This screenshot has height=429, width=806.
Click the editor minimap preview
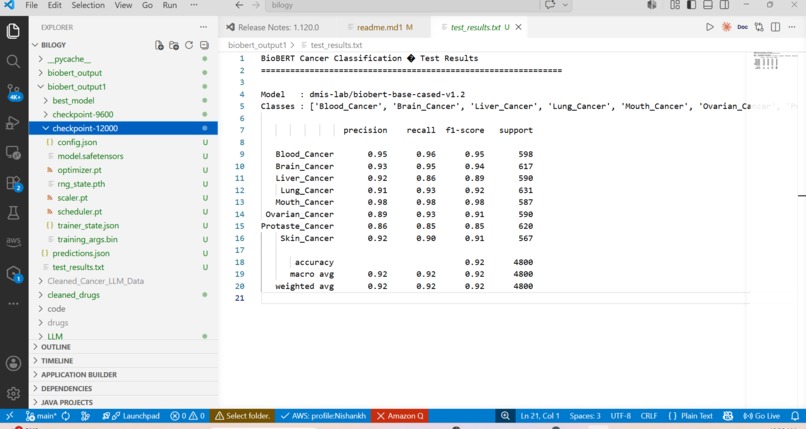(775, 61)
